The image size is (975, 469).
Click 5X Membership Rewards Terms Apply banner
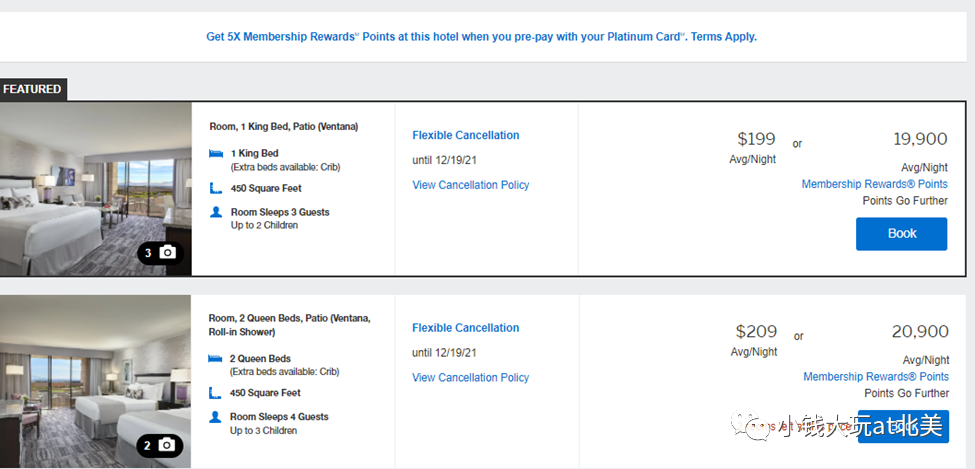pyautogui.click(x=481, y=37)
